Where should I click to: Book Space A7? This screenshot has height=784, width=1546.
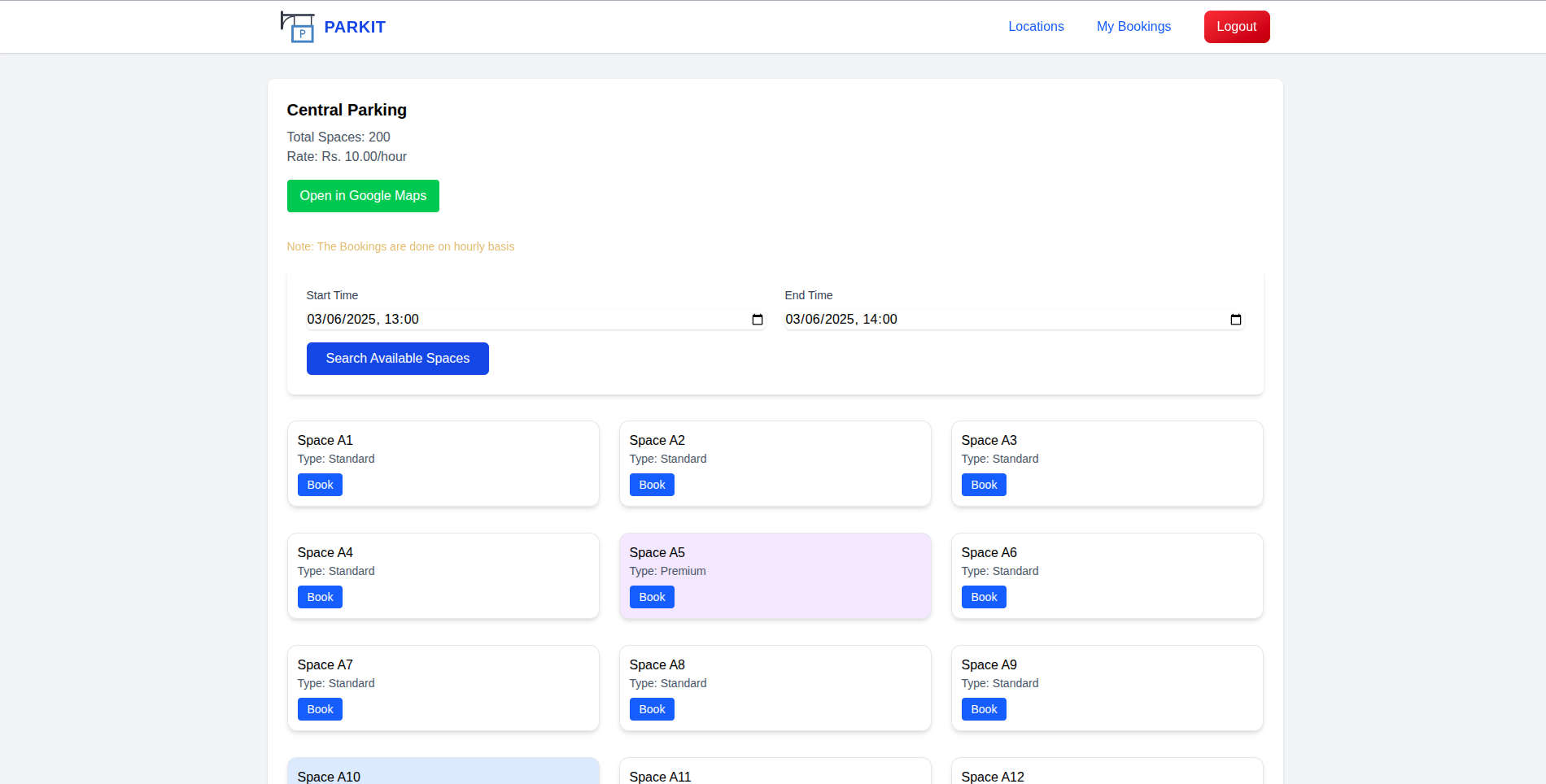[320, 709]
